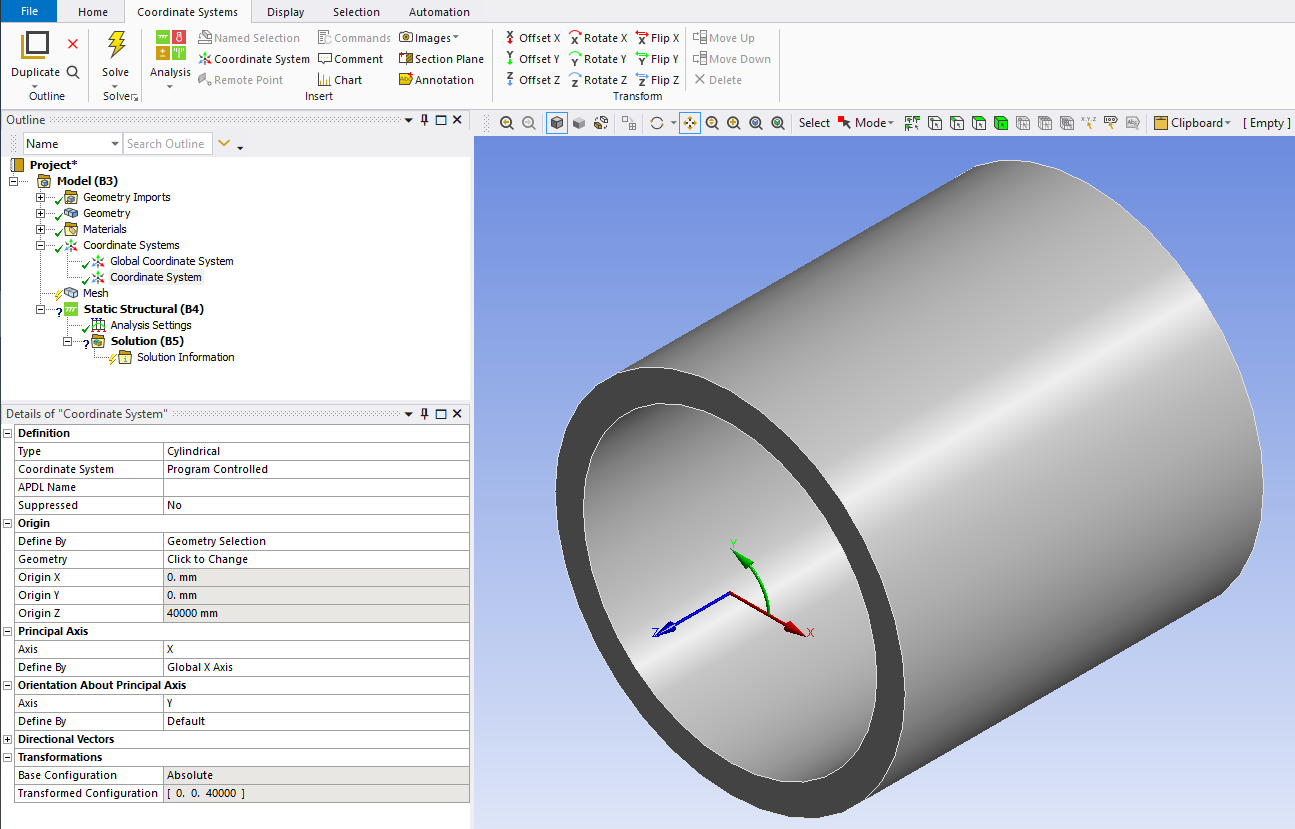Click the Pan tool in graphics toolbar

pyautogui.click(x=690, y=123)
